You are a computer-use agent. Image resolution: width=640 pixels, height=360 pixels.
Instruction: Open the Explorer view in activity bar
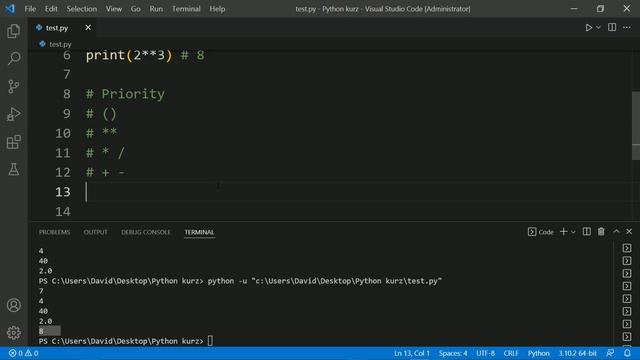[13, 31]
